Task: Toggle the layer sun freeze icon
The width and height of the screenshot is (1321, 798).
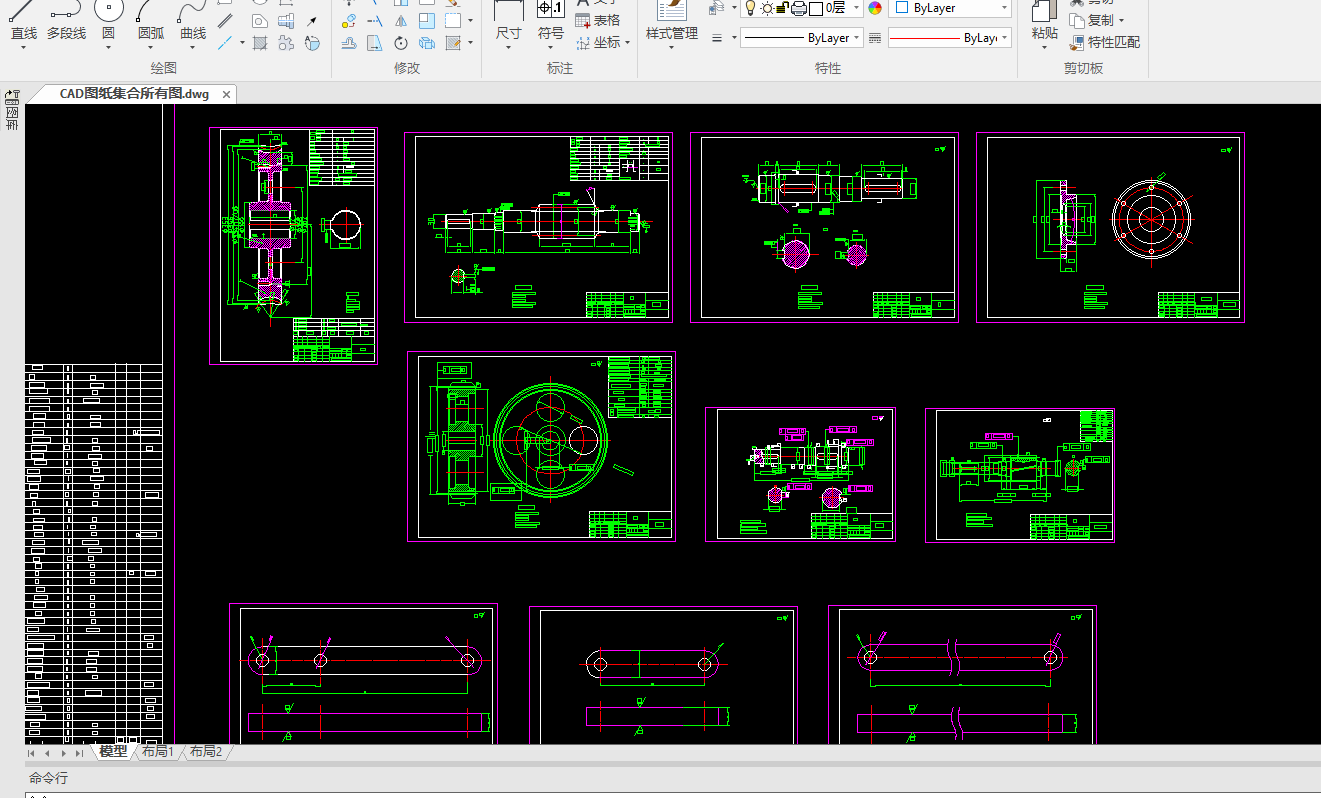Action: 767,8
